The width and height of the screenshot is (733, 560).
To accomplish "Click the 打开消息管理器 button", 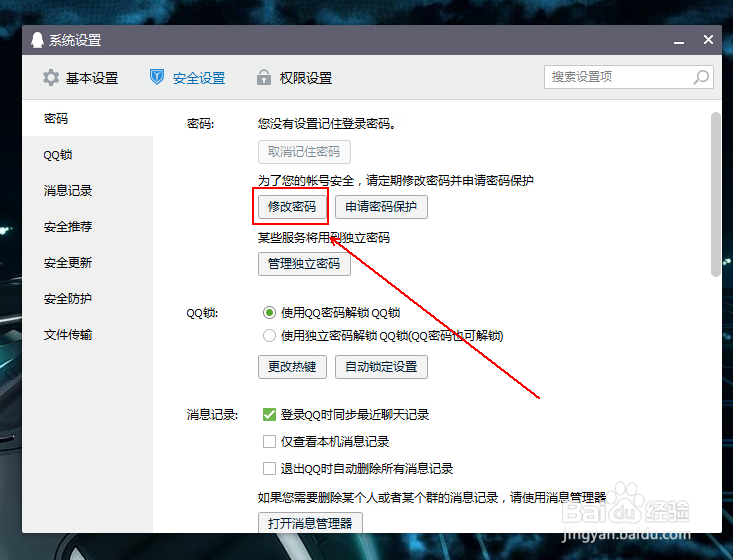I will pos(310,523).
